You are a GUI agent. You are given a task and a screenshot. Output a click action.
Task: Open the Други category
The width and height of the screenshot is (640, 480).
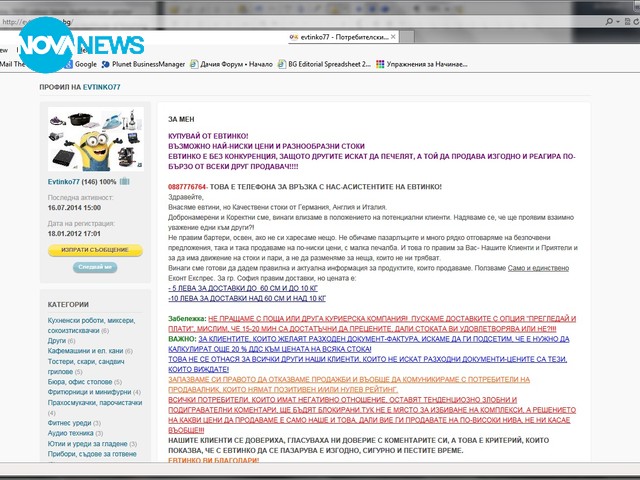[x=57, y=340]
